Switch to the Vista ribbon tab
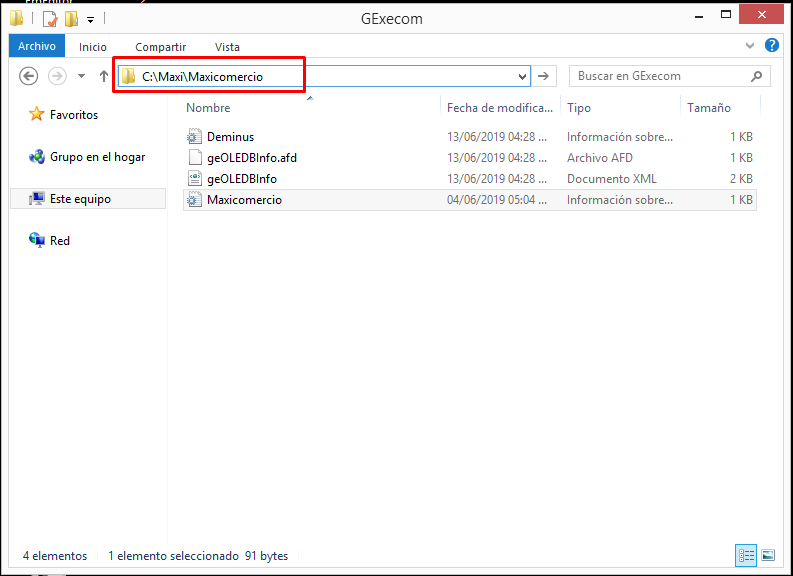 (x=227, y=47)
